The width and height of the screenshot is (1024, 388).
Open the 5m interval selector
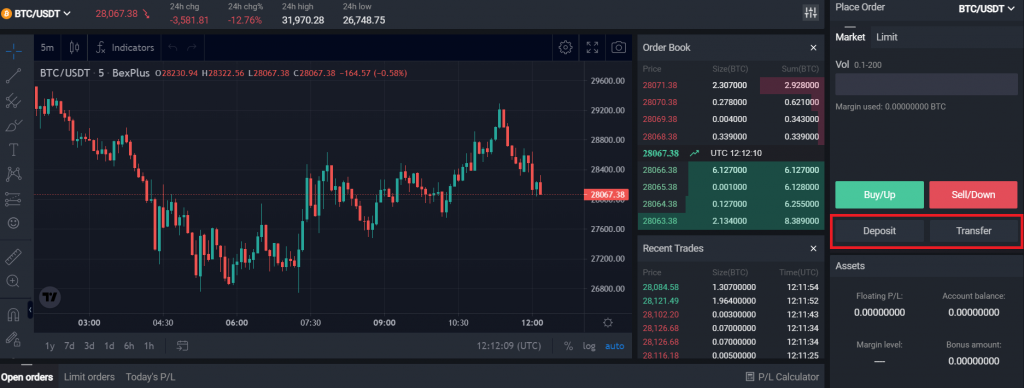47,48
